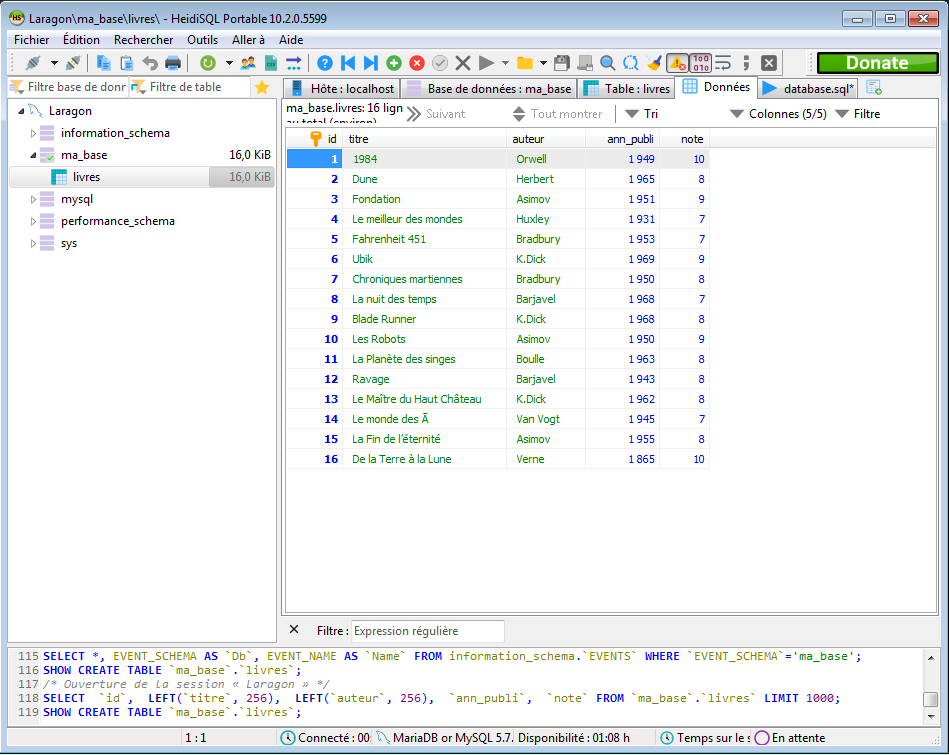
Task: Click the Run query play icon
Action: pos(485,63)
